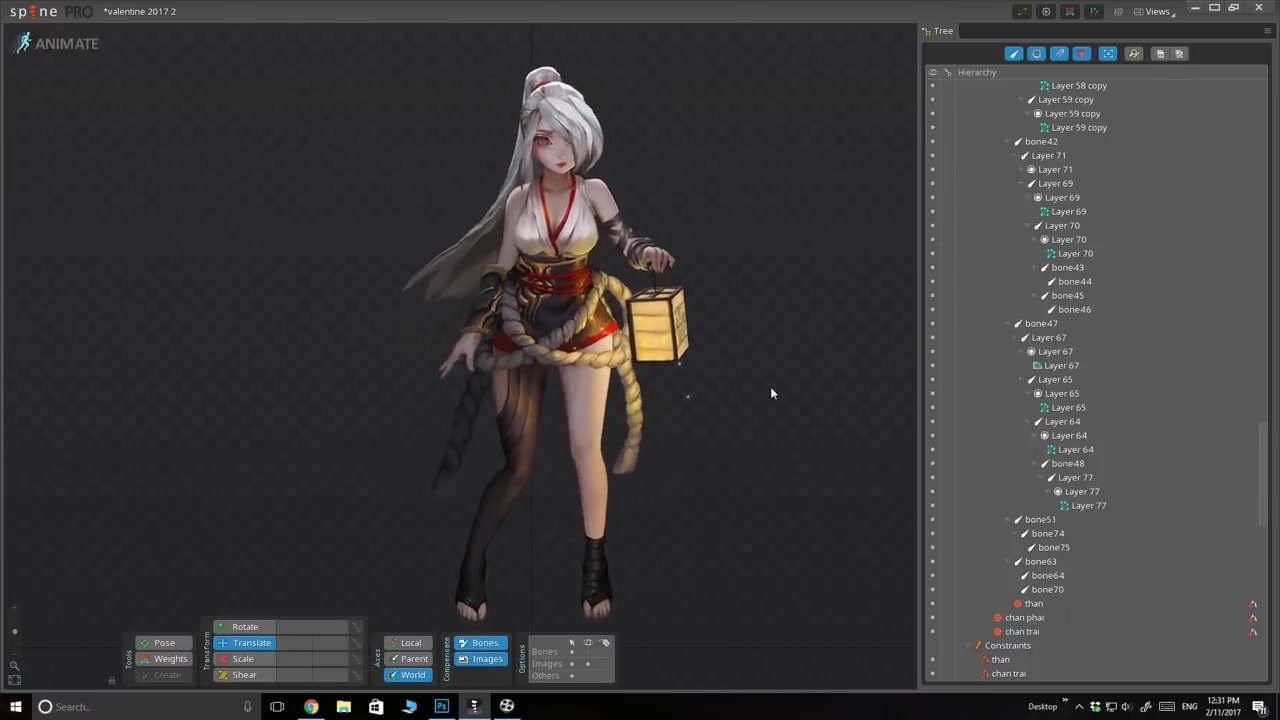The height and width of the screenshot is (720, 1280).
Task: Open File Explorer from the taskbar
Action: point(343,706)
